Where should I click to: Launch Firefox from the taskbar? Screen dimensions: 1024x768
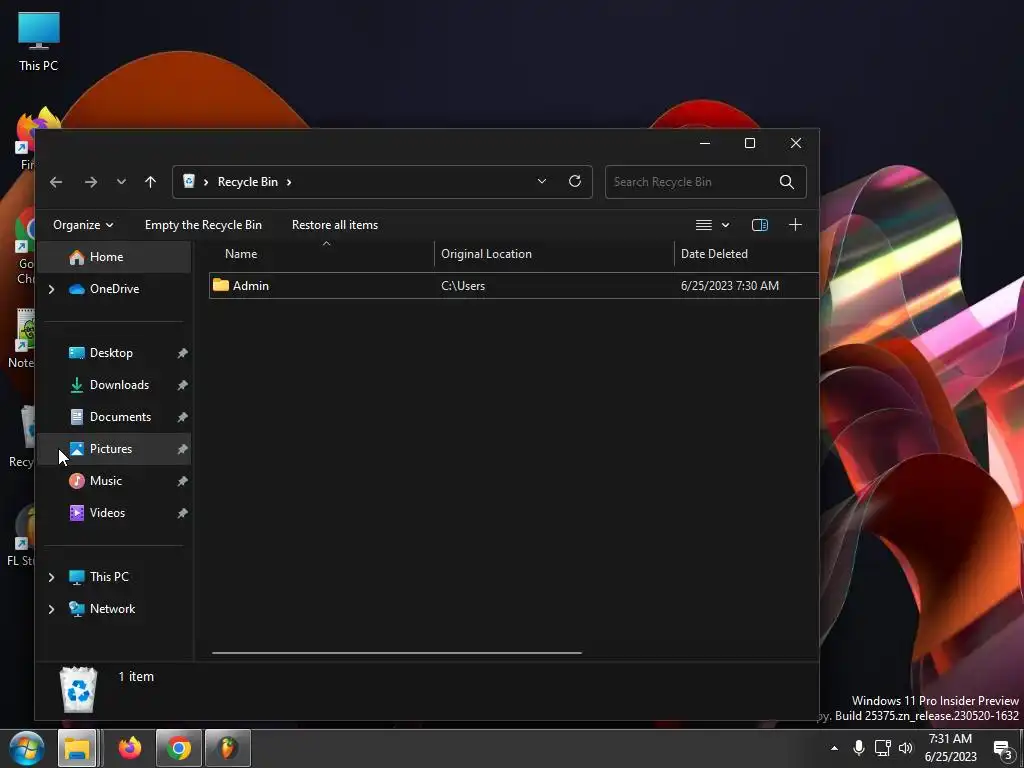[130, 748]
